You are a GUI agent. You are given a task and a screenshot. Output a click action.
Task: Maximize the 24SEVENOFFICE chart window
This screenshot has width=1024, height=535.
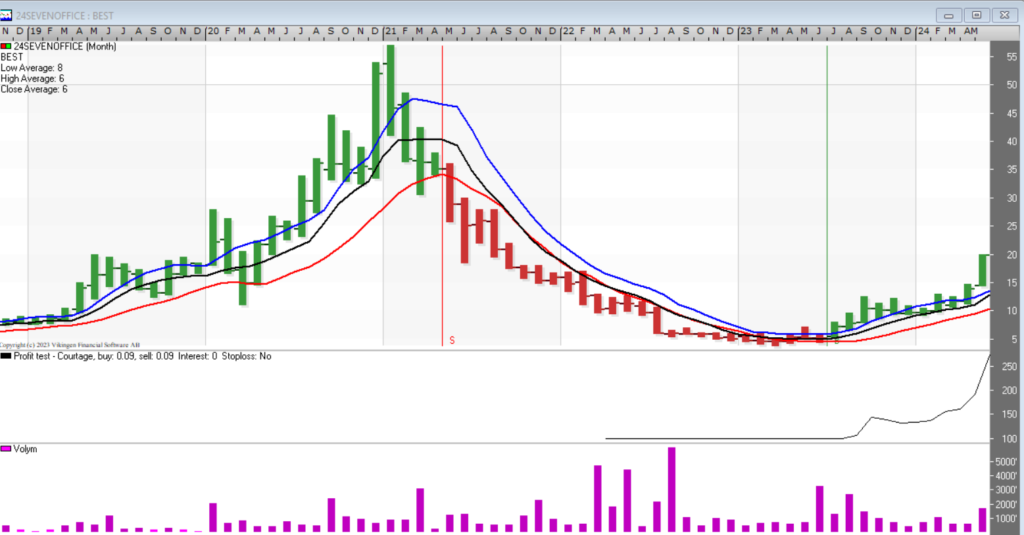[x=976, y=14]
